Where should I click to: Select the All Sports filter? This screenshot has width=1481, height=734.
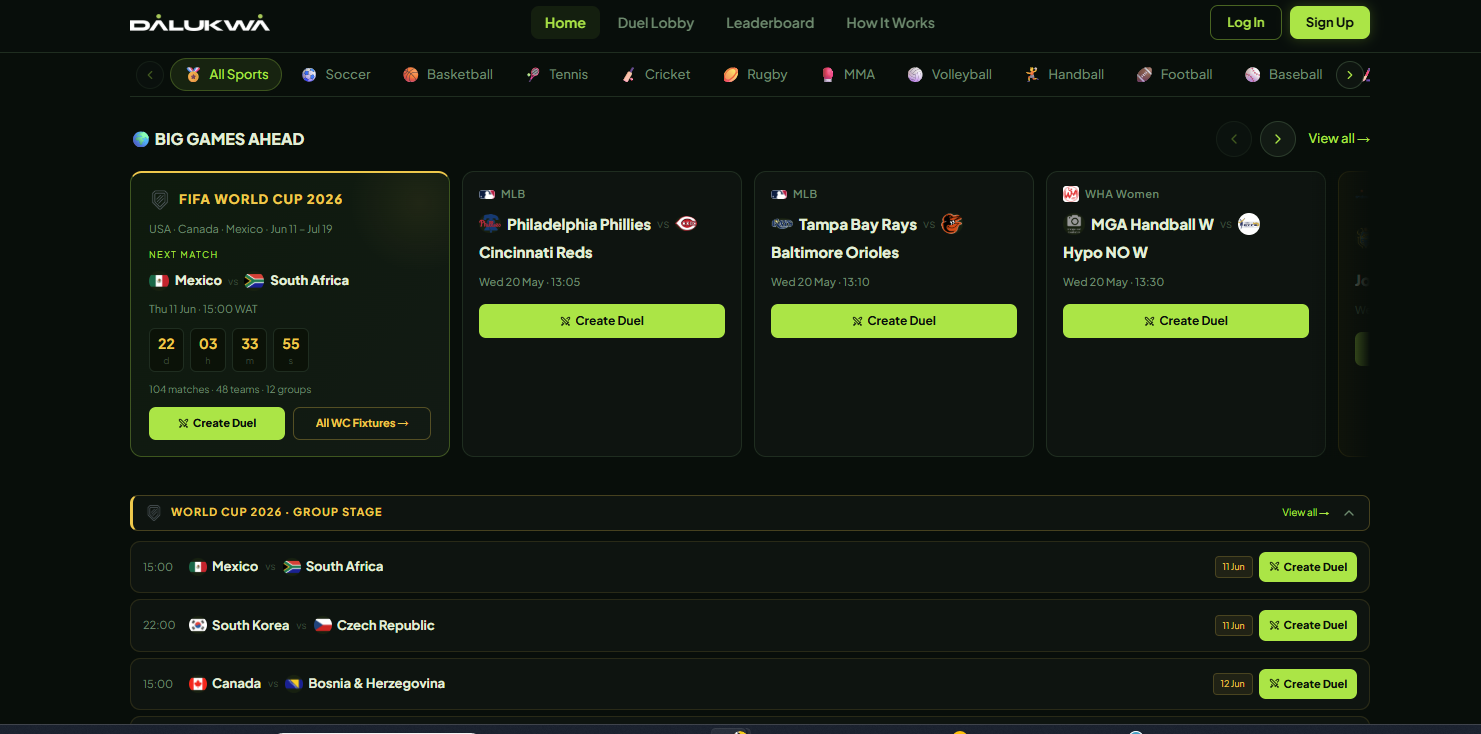tap(226, 75)
